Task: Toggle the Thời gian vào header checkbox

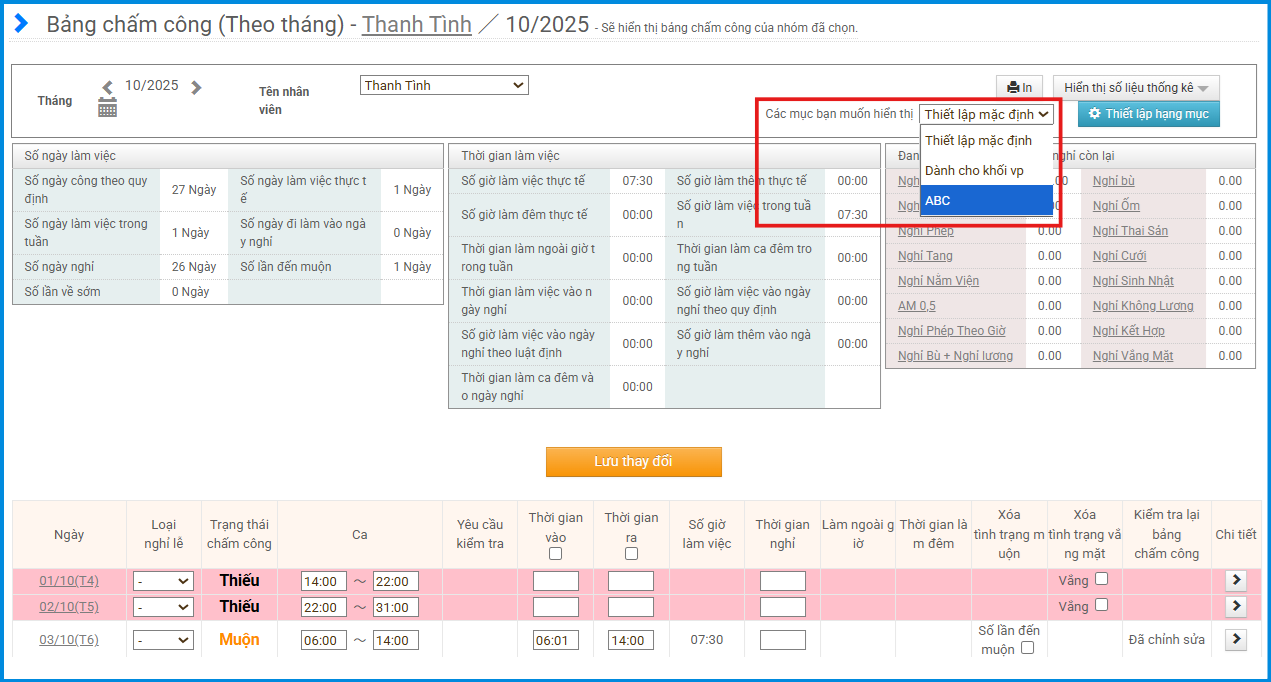Action: [x=556, y=553]
